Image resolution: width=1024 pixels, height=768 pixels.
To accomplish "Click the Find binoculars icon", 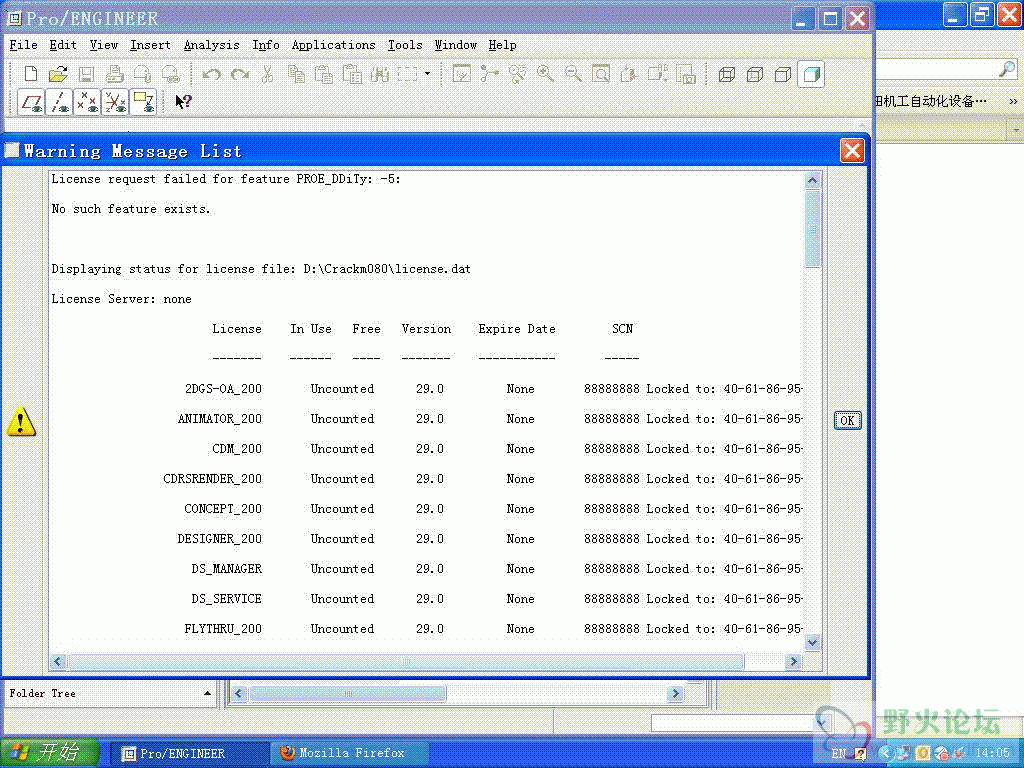I will pos(379,74).
